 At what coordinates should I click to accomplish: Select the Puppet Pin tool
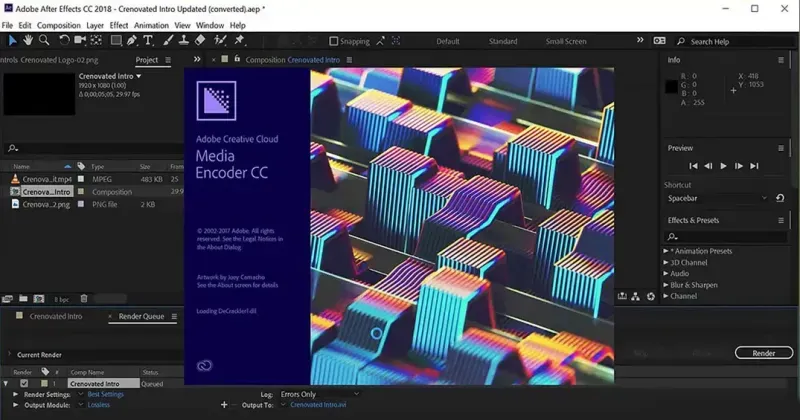(239, 40)
